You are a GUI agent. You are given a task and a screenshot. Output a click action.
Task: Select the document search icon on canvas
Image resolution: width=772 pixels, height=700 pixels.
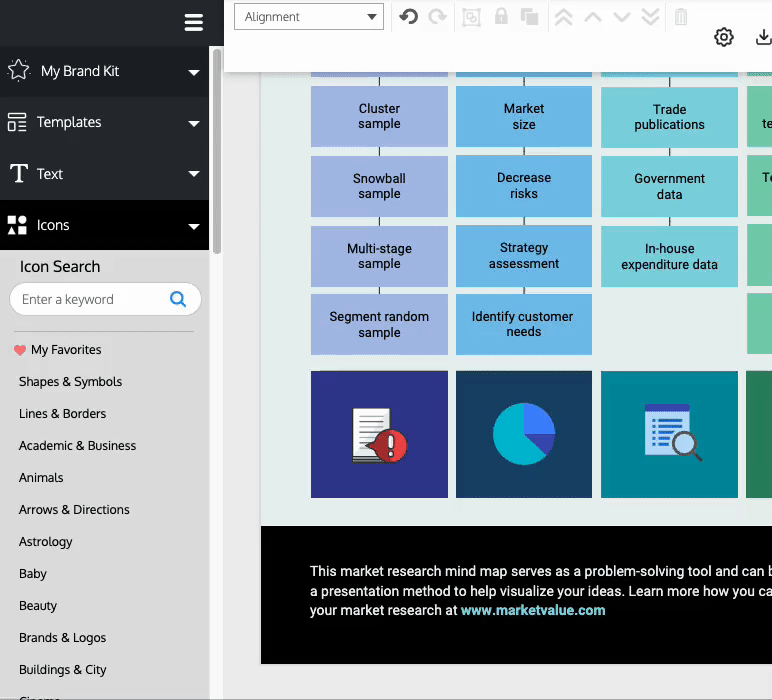point(673,432)
